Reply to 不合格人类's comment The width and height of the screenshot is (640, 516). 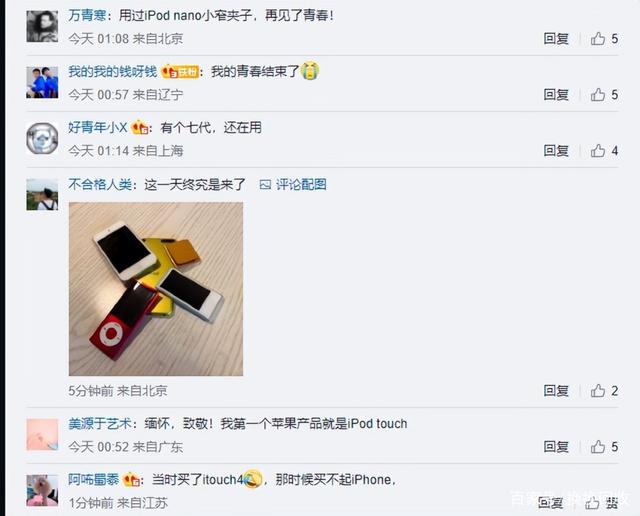[x=556, y=391]
